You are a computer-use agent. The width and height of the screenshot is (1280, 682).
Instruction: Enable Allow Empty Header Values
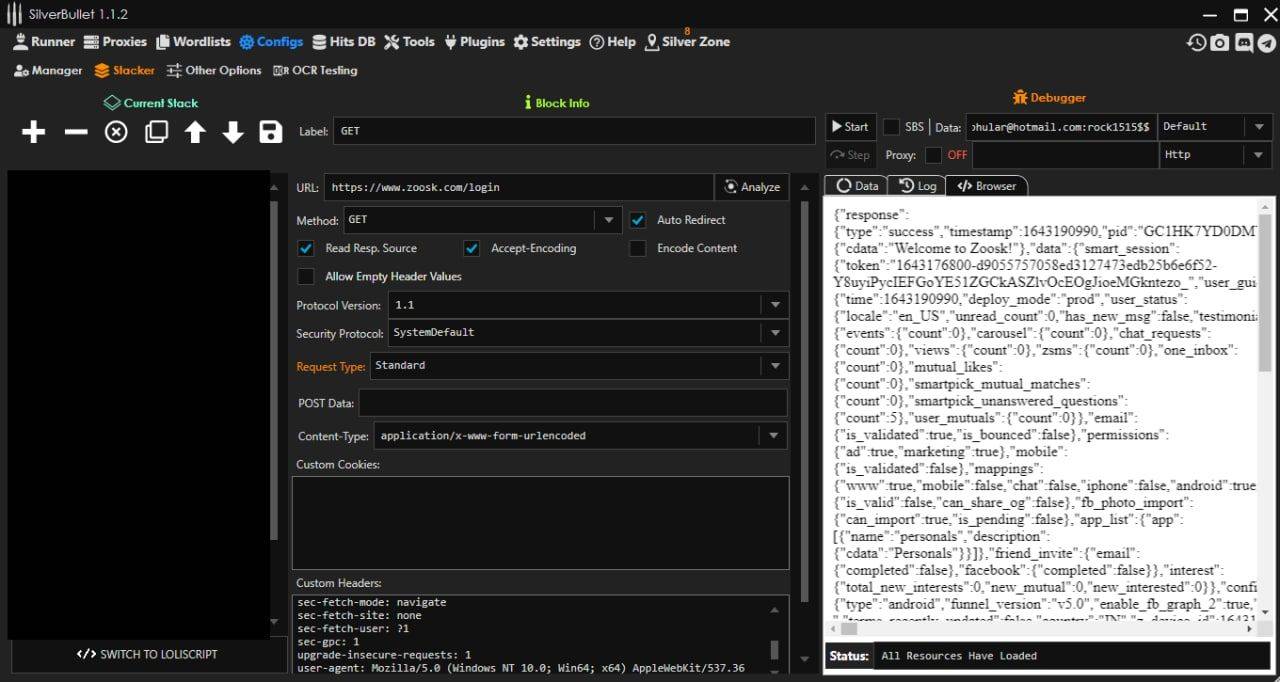(x=306, y=276)
